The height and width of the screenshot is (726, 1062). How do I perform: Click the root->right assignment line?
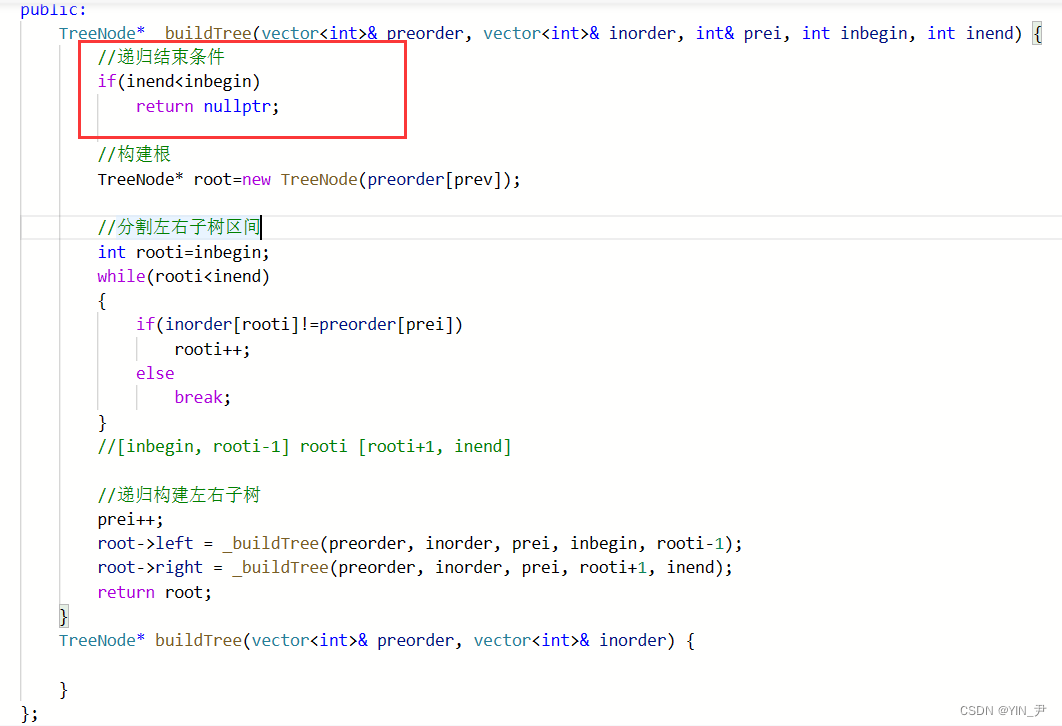[415, 568]
